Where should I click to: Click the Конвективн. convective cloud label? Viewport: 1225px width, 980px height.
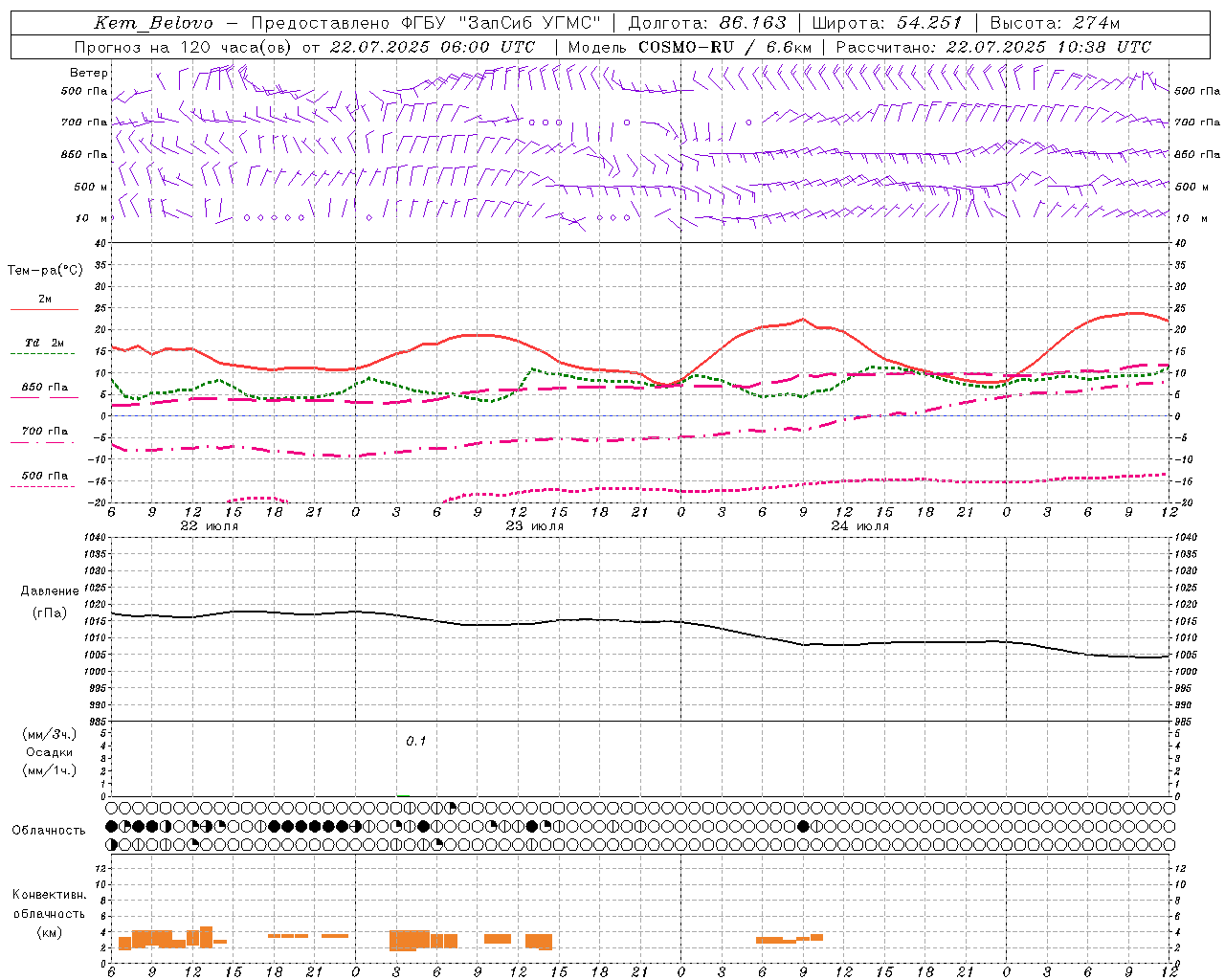tap(49, 895)
